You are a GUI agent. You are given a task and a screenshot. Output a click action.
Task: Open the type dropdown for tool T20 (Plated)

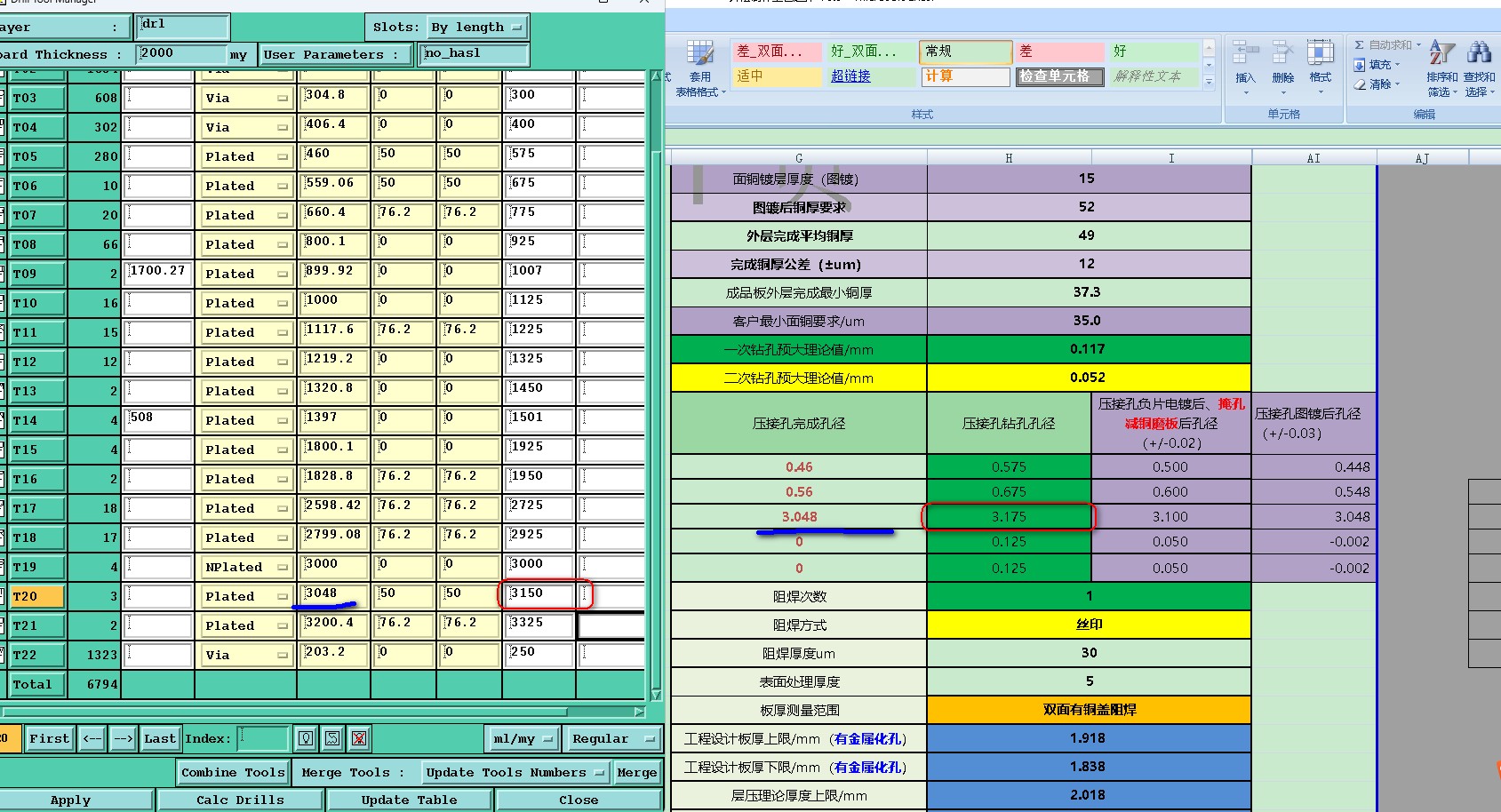coord(246,596)
